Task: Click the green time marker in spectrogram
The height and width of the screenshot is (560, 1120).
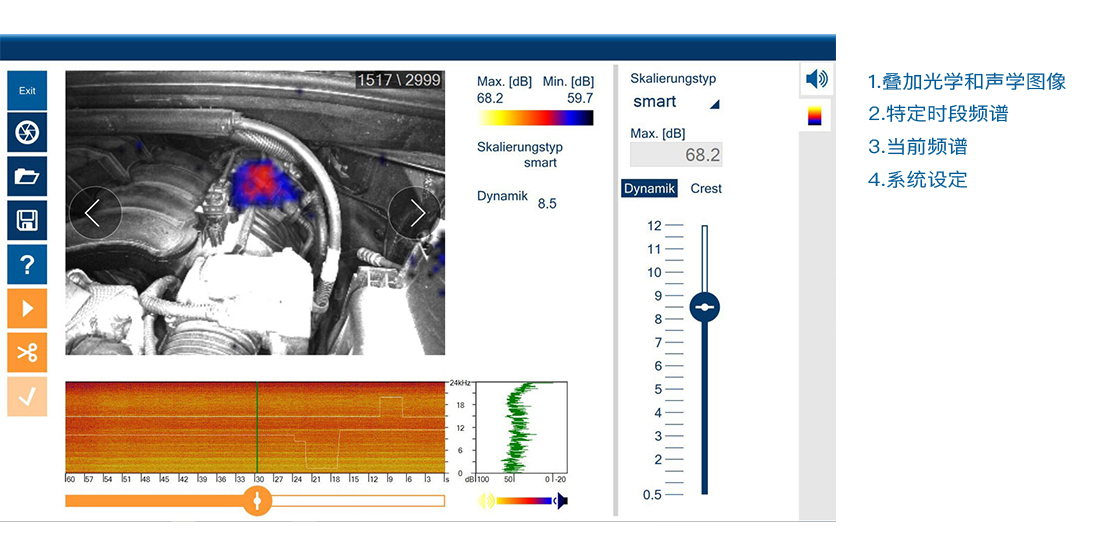Action: point(257,427)
